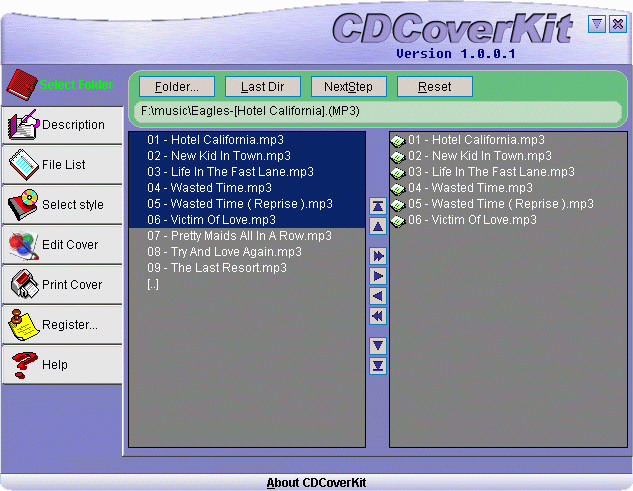Click the Help question mark icon

[x=24, y=365]
